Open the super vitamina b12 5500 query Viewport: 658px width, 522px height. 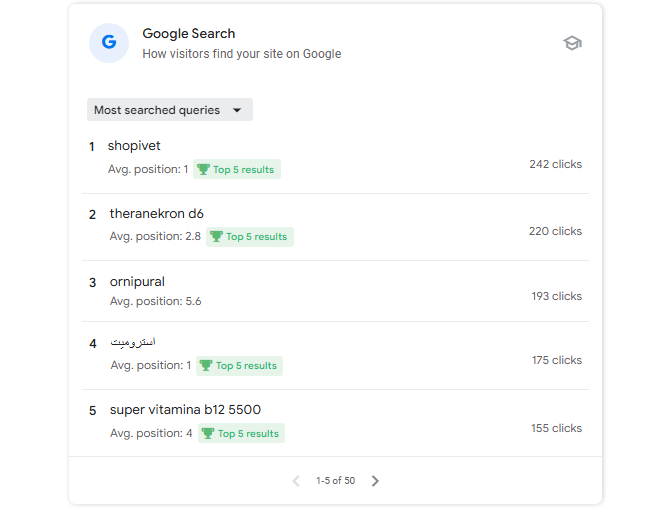tap(185, 410)
